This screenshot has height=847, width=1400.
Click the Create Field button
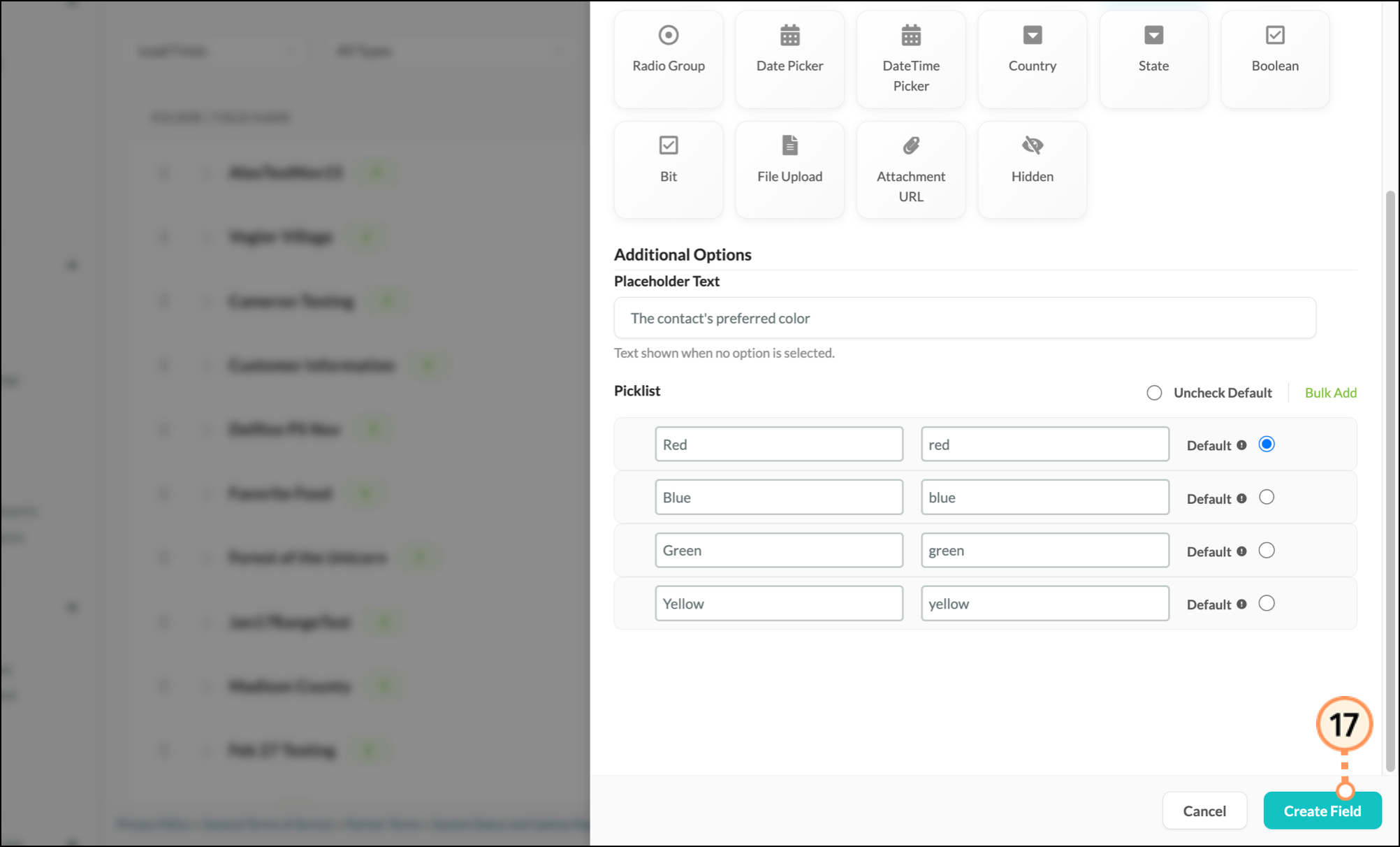[x=1322, y=811]
